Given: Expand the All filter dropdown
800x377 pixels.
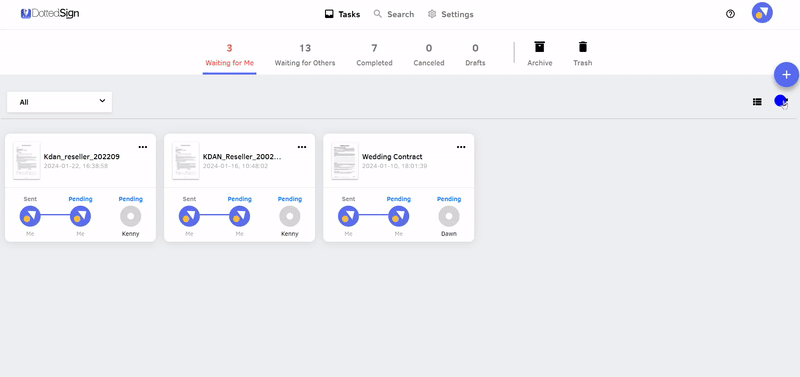Looking at the screenshot, I should tap(60, 102).
